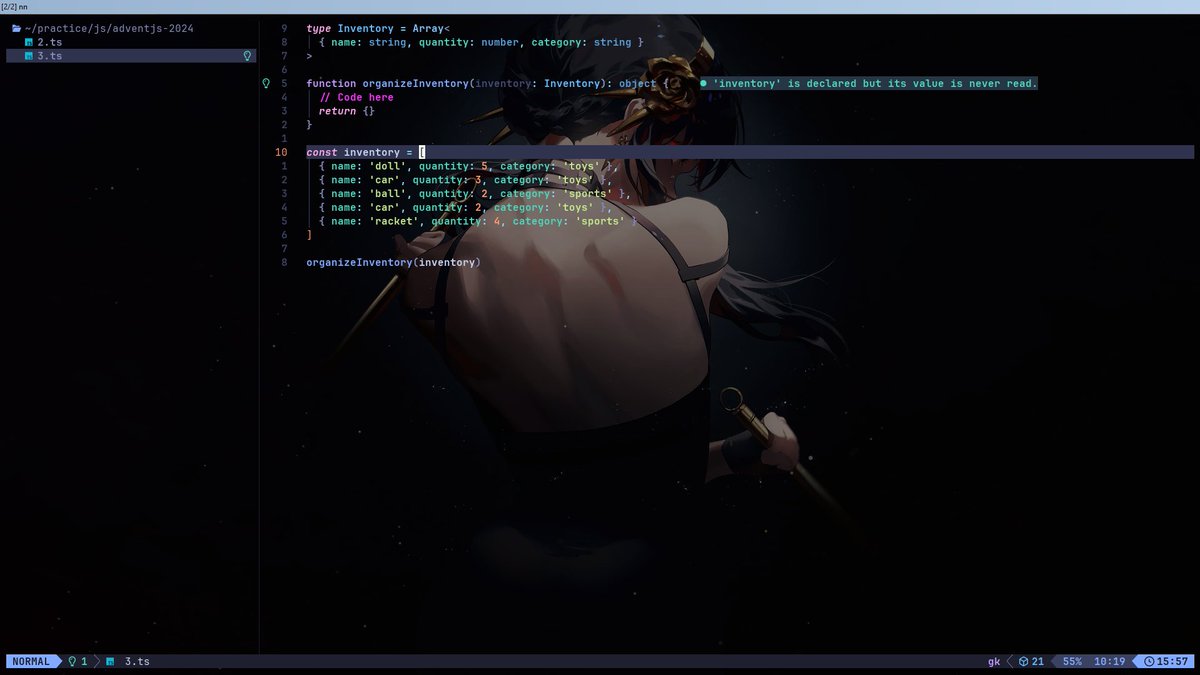Click the 'gk' key indicator in status bar

tap(994, 661)
